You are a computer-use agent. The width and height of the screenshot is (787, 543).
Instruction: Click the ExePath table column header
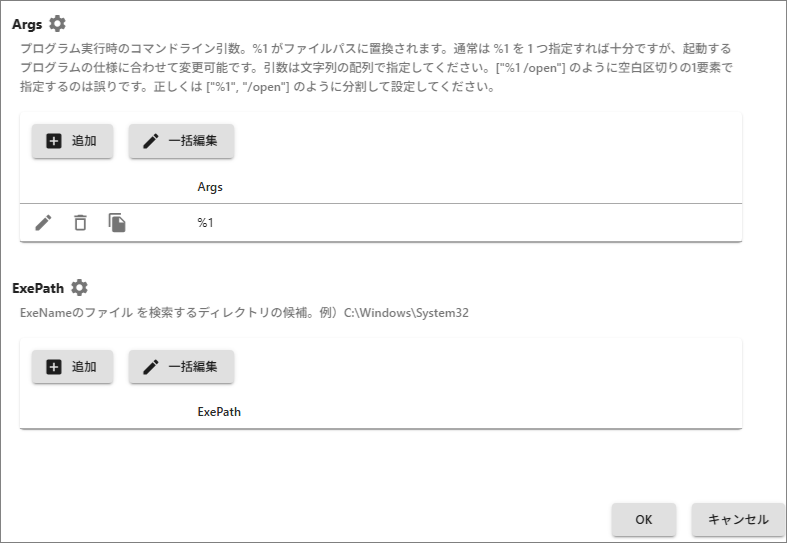coord(219,412)
